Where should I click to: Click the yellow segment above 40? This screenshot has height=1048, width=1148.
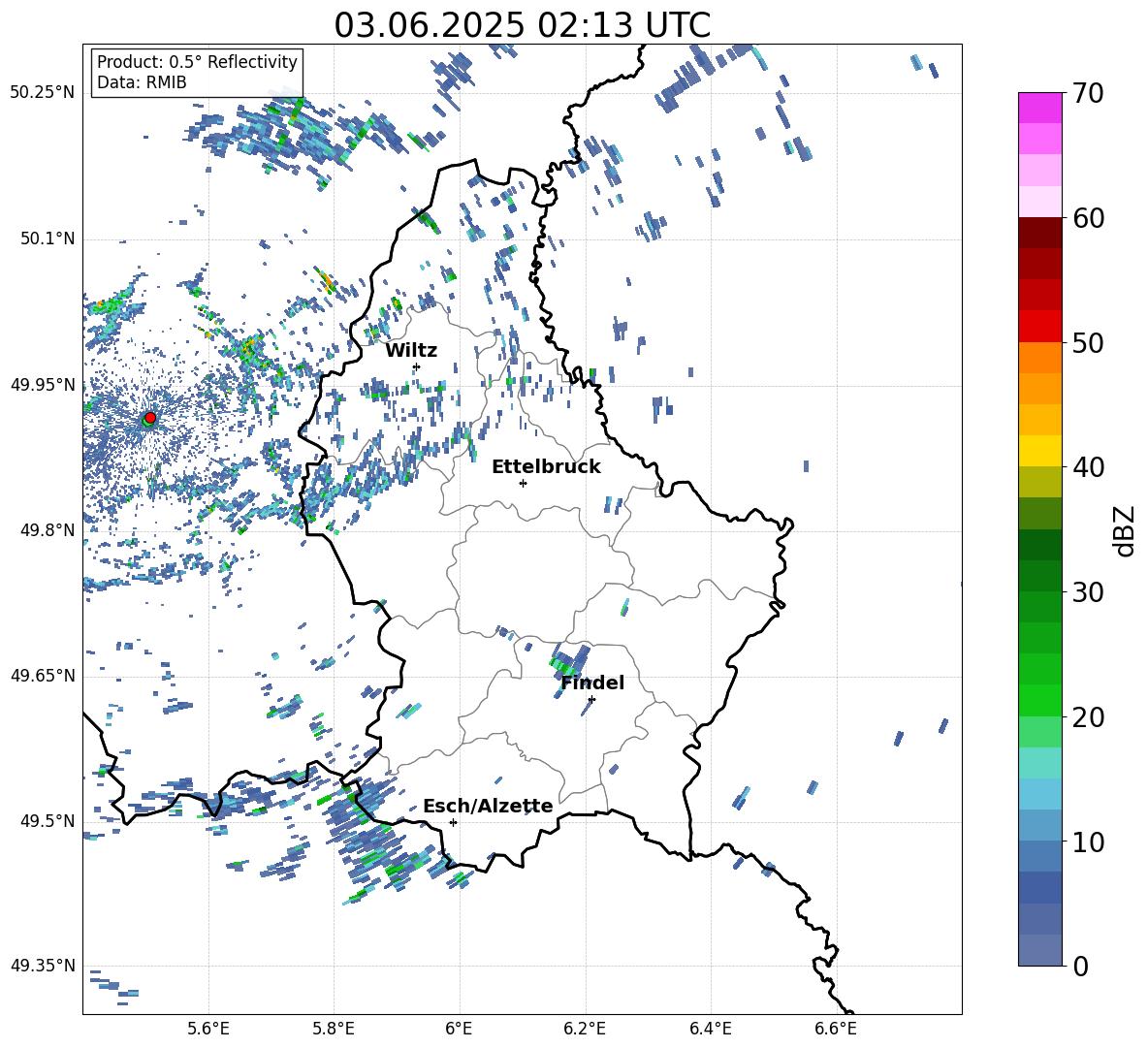coord(1039,451)
